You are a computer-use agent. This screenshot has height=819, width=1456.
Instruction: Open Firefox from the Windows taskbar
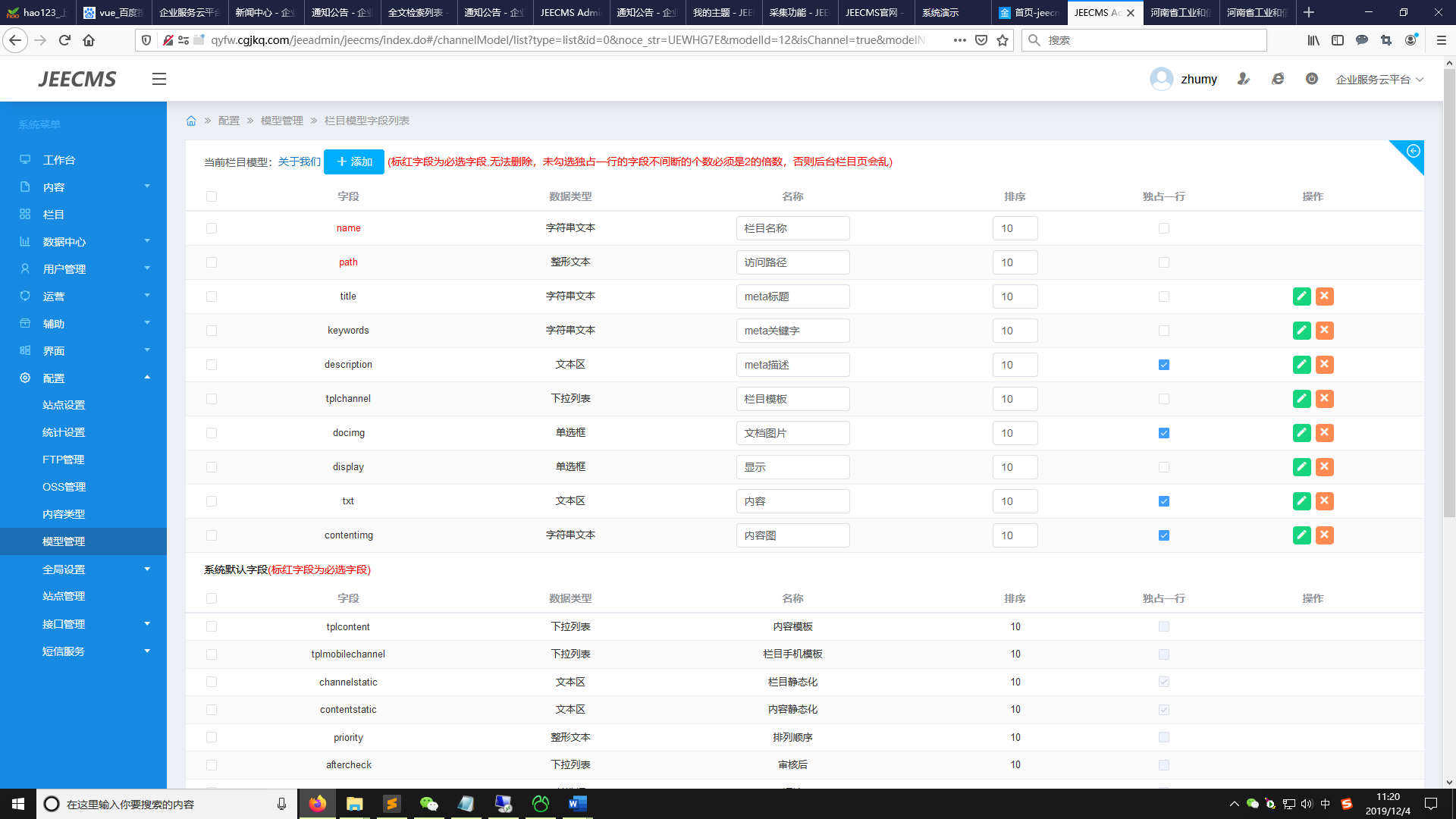[x=317, y=804]
